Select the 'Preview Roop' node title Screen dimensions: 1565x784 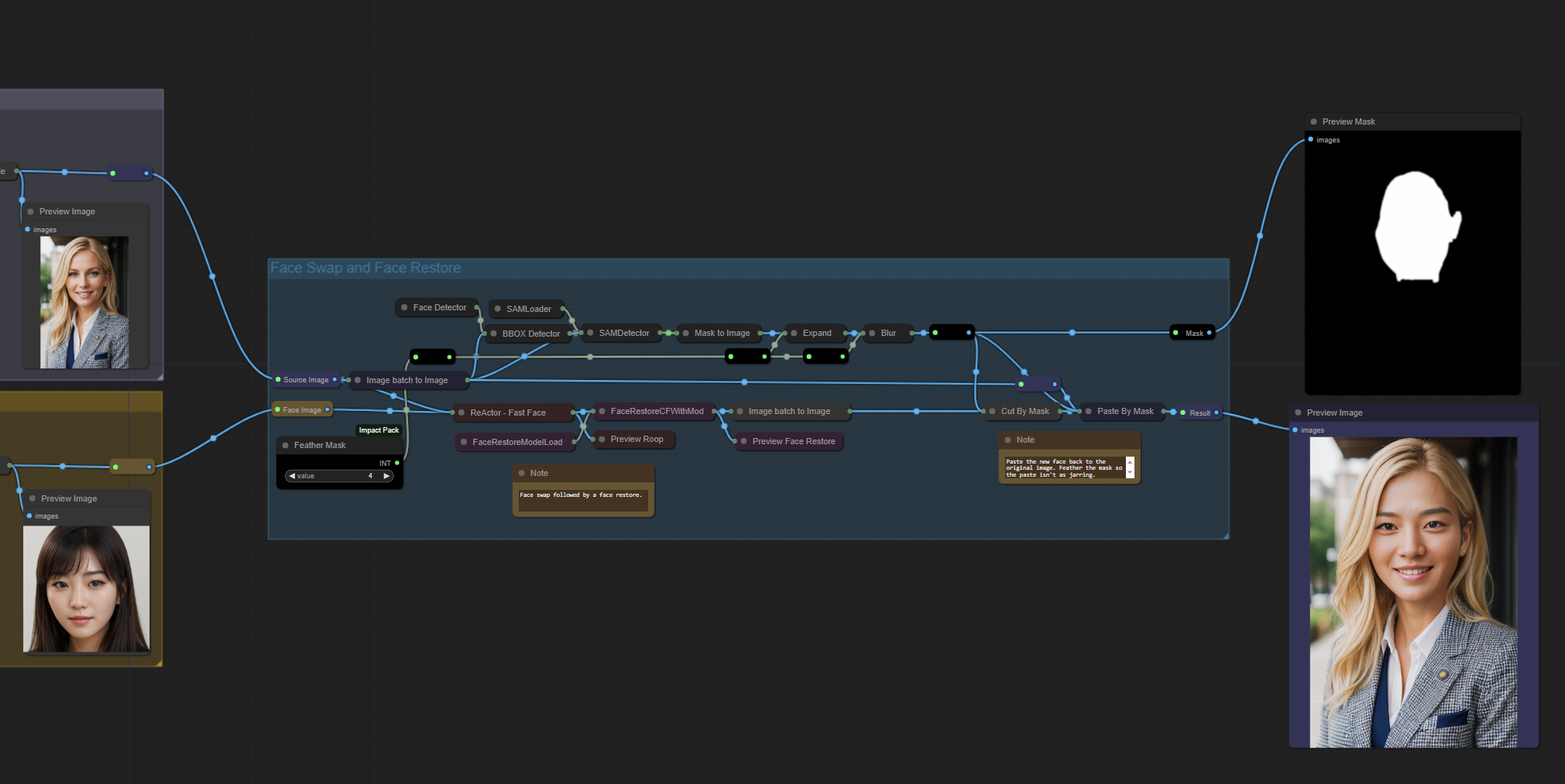pos(637,439)
